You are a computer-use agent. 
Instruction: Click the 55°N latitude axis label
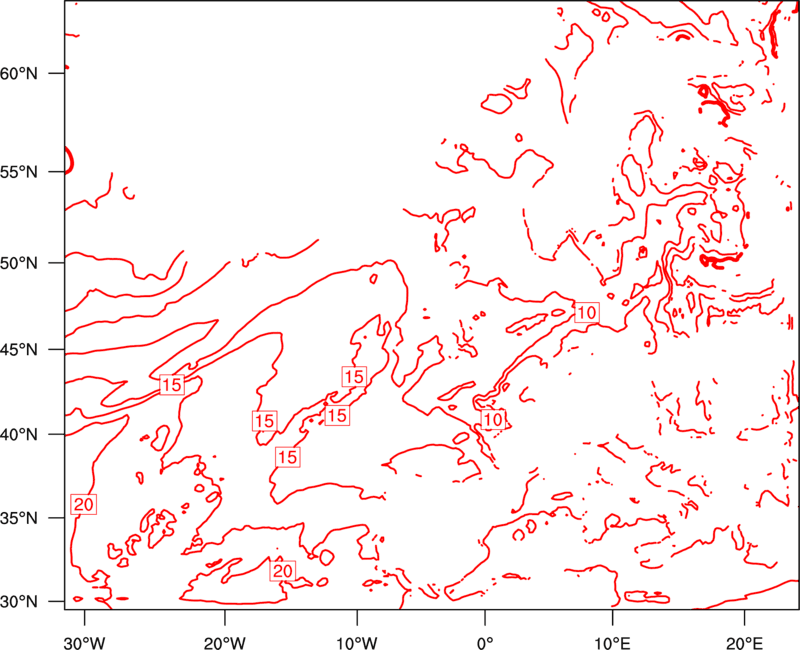[x=19, y=172]
